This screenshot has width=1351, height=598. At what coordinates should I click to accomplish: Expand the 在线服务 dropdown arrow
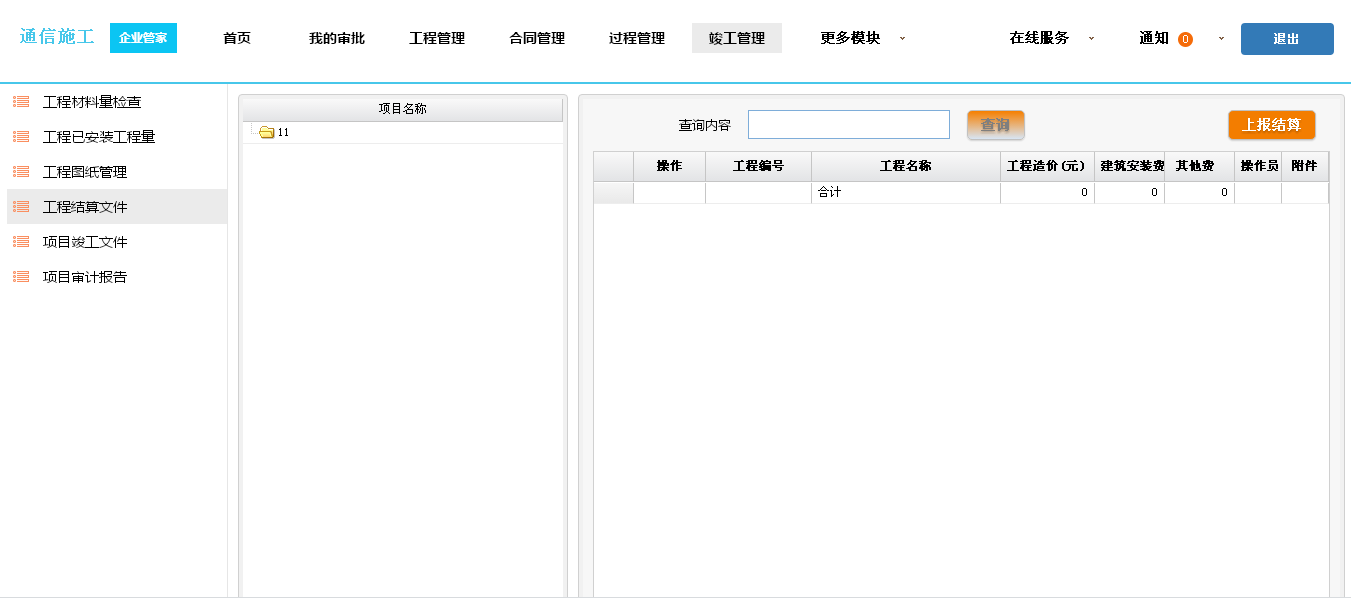click(x=1091, y=38)
